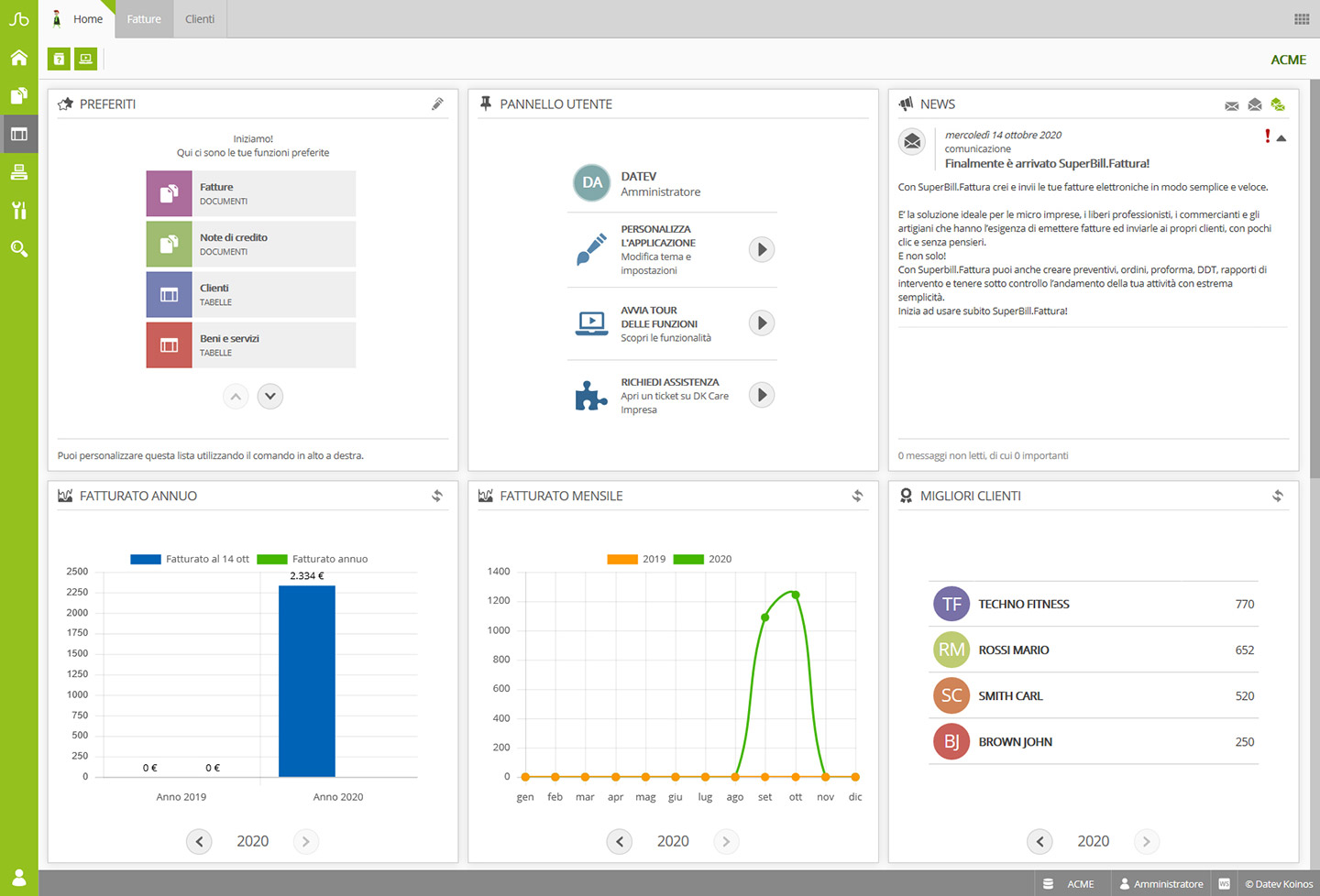1320x896 pixels.
Task: Open the tools icon in sidebar
Action: pos(18,211)
